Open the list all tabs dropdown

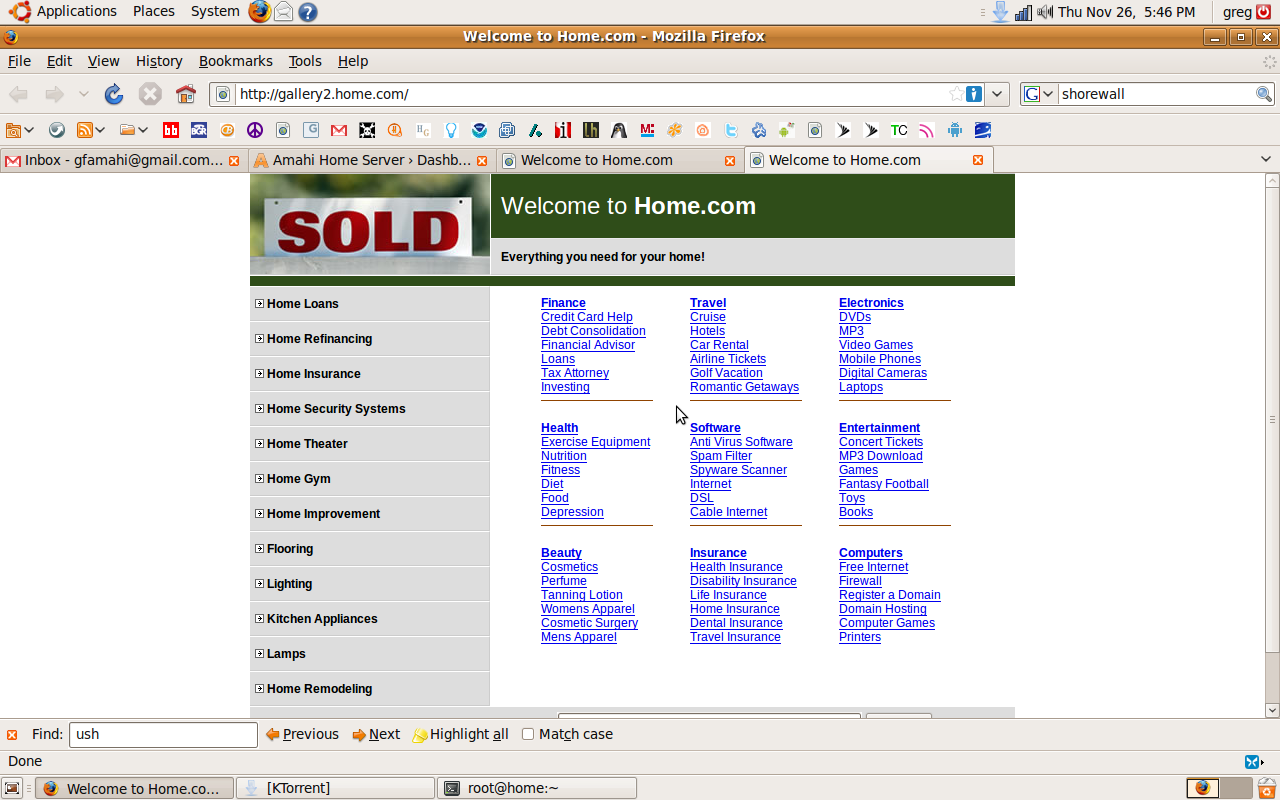(x=1266, y=159)
